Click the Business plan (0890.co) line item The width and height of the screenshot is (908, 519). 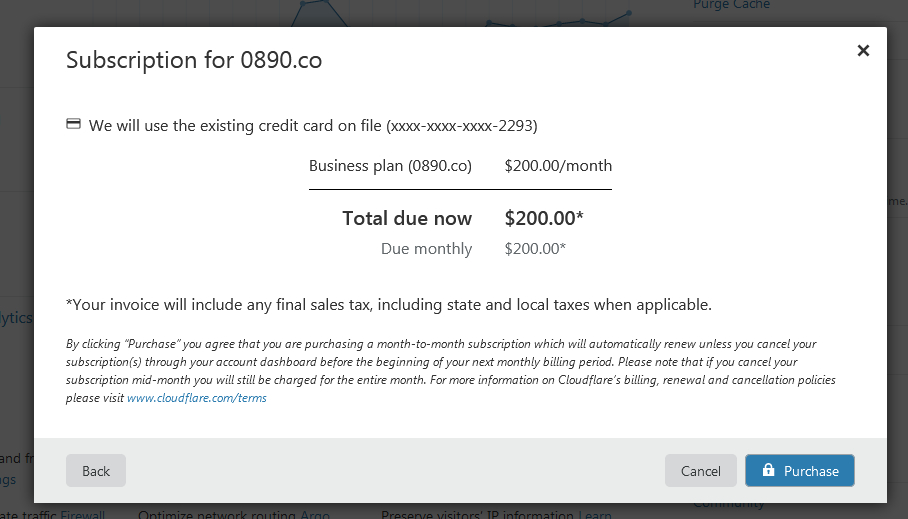pyautogui.click(x=390, y=166)
